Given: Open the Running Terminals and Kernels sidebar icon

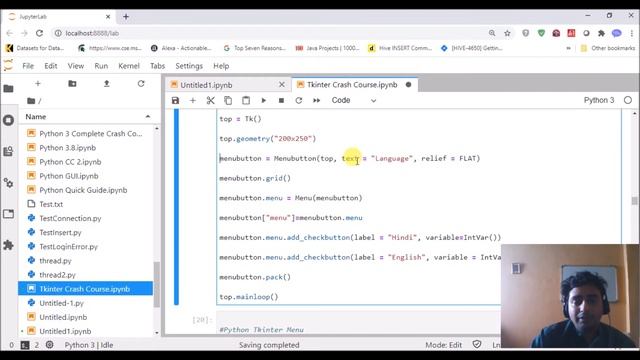Looking at the screenshot, I should tap(9, 120).
